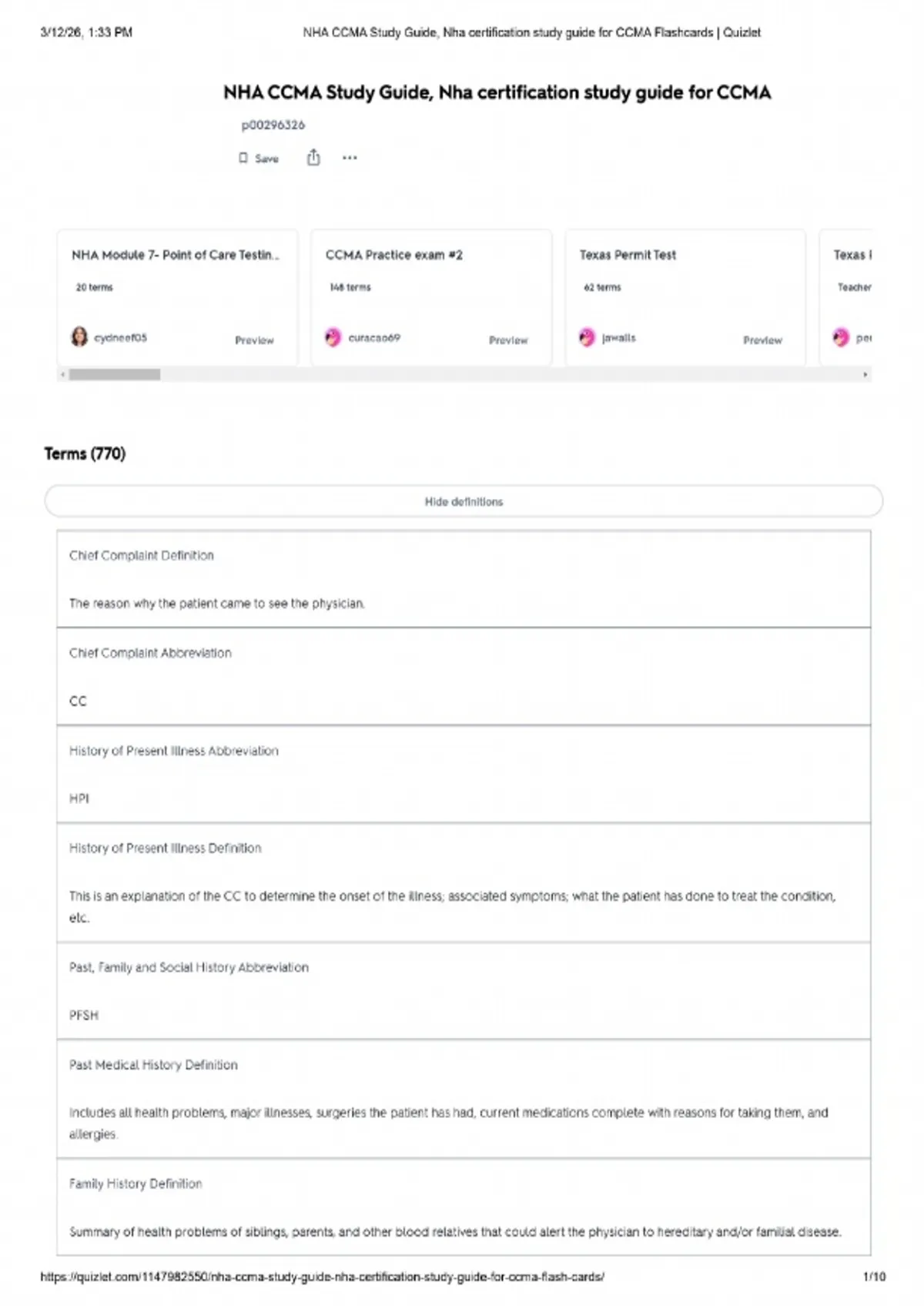924x1309 pixels.
Task: Click the partially visible avatar on the fourth card
Action: pos(840,337)
